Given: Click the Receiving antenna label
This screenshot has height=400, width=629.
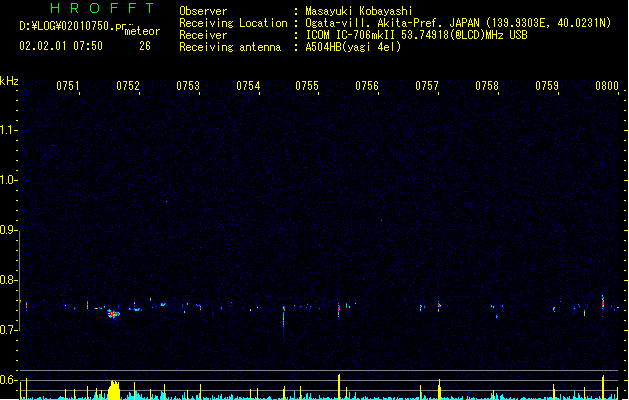Looking at the screenshot, I should [230, 47].
